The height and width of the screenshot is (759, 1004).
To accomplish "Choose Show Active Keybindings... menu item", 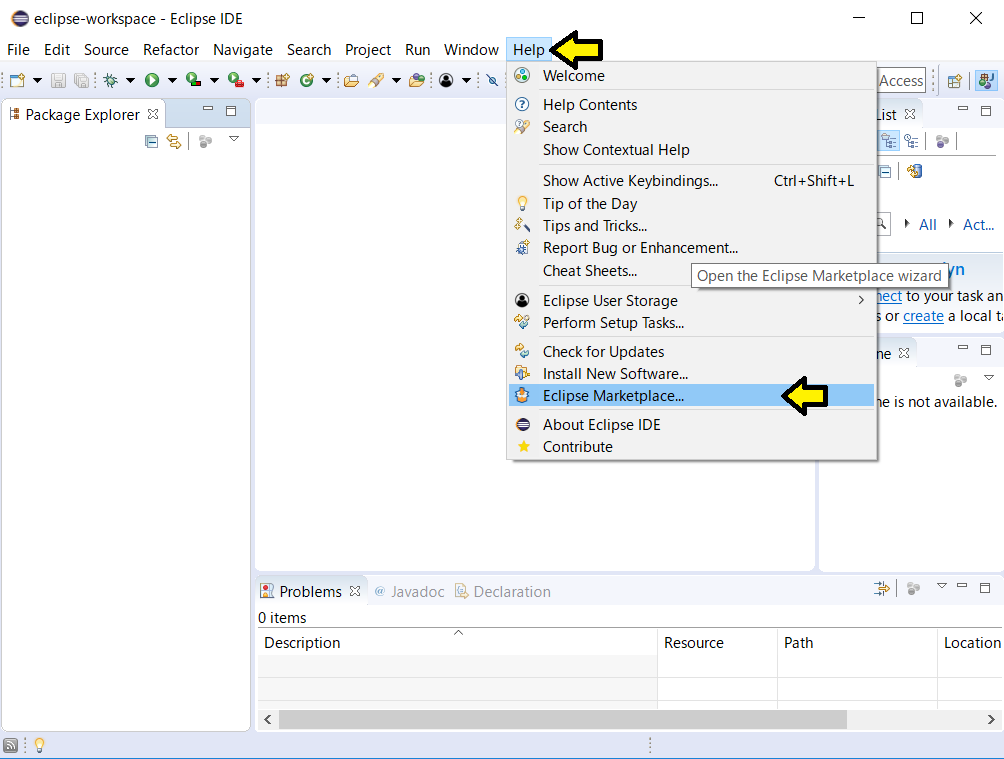I will [692, 181].
